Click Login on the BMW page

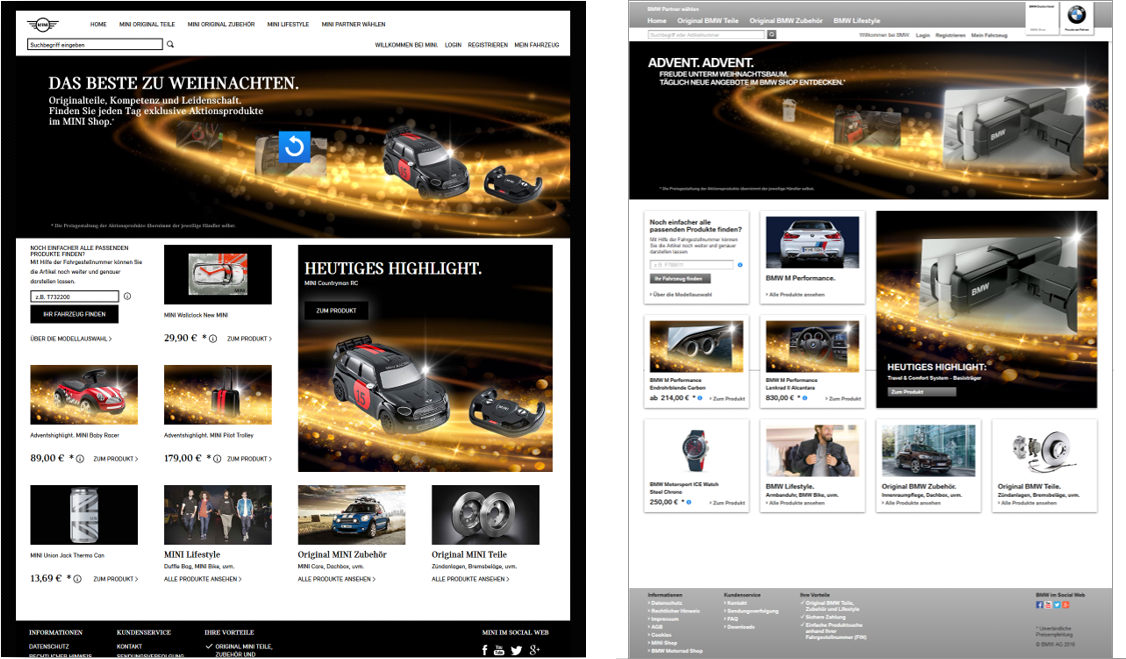click(923, 35)
